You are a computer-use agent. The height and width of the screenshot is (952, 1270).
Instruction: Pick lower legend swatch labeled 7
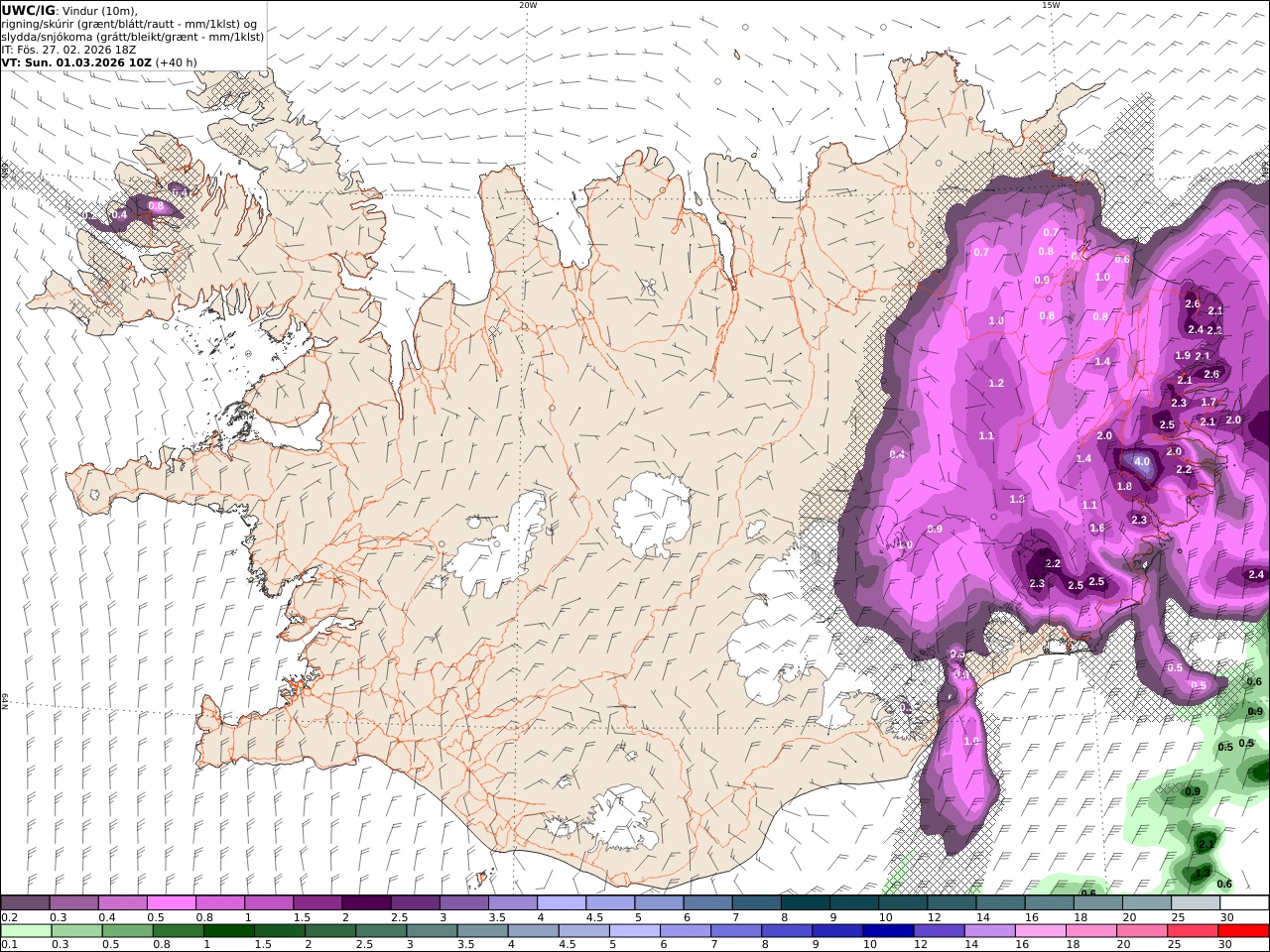click(736, 931)
